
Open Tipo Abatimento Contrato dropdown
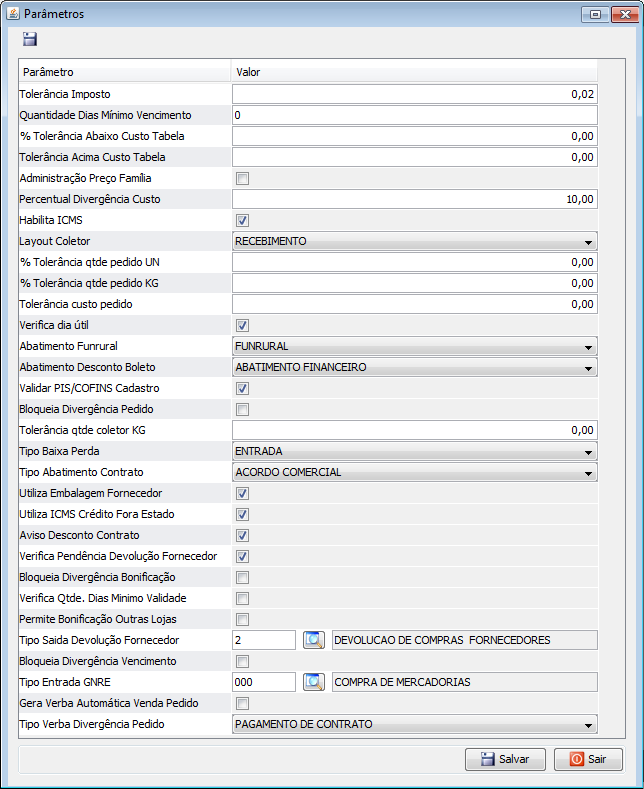[415, 472]
